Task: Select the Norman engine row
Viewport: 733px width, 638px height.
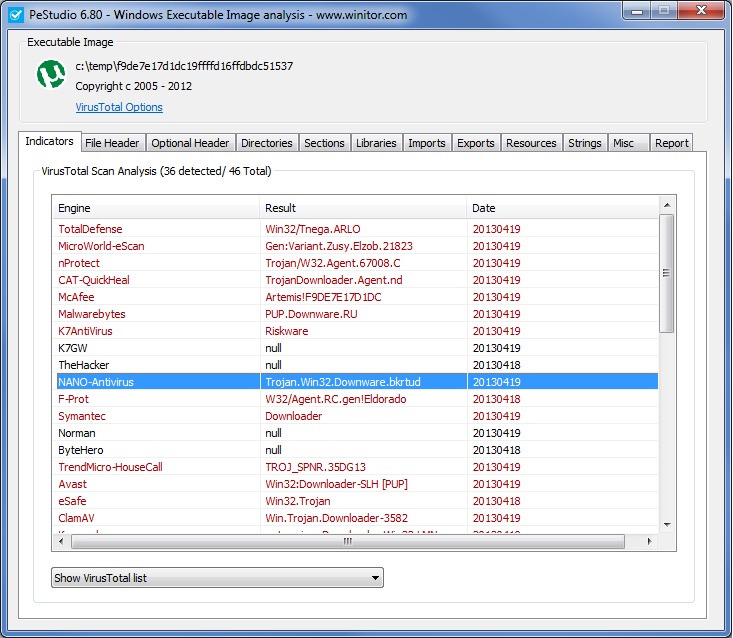Action: coord(355,433)
